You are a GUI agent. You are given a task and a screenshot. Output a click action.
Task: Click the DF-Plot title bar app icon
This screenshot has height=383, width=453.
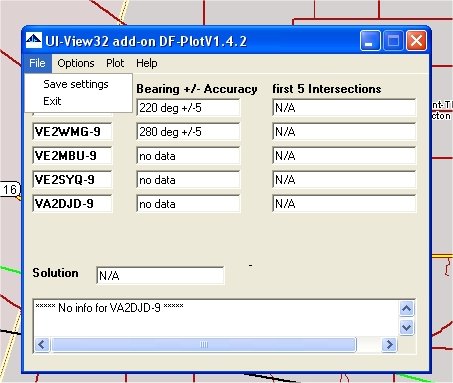(34, 40)
